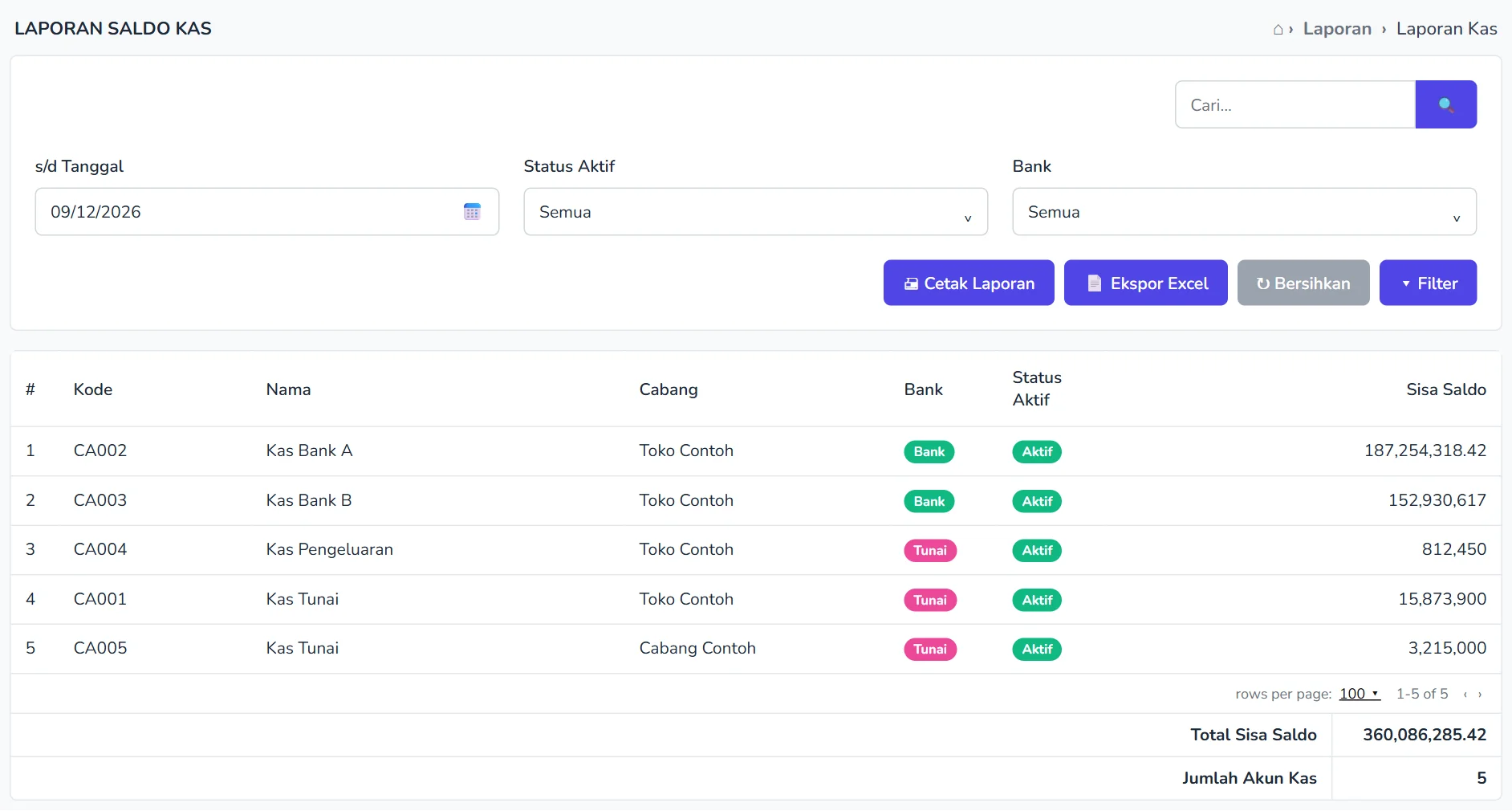Click the search magnifier button
The width and height of the screenshot is (1512, 811).
[1445, 104]
